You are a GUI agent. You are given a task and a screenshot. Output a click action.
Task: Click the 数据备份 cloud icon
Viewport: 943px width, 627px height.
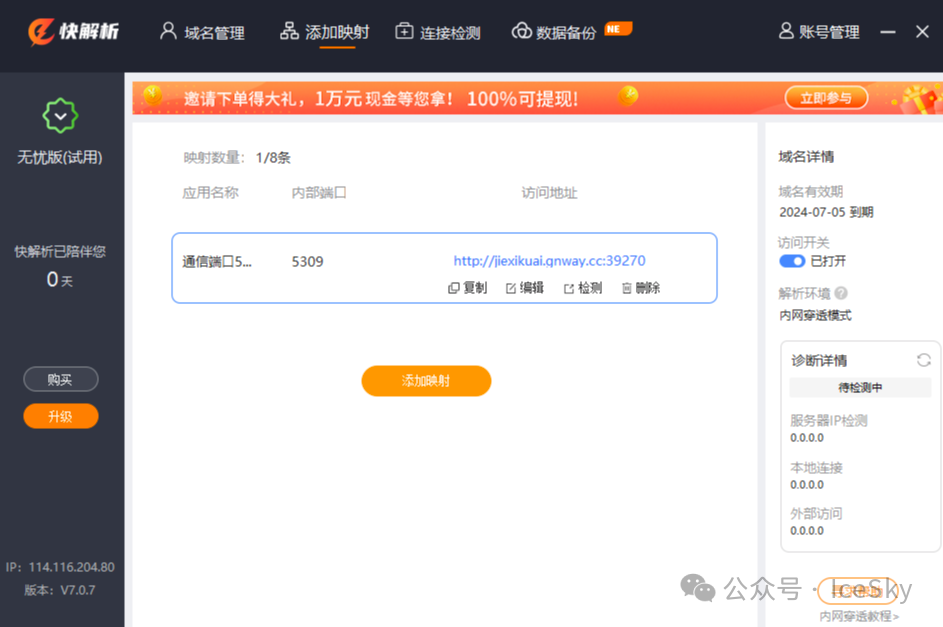(521, 31)
